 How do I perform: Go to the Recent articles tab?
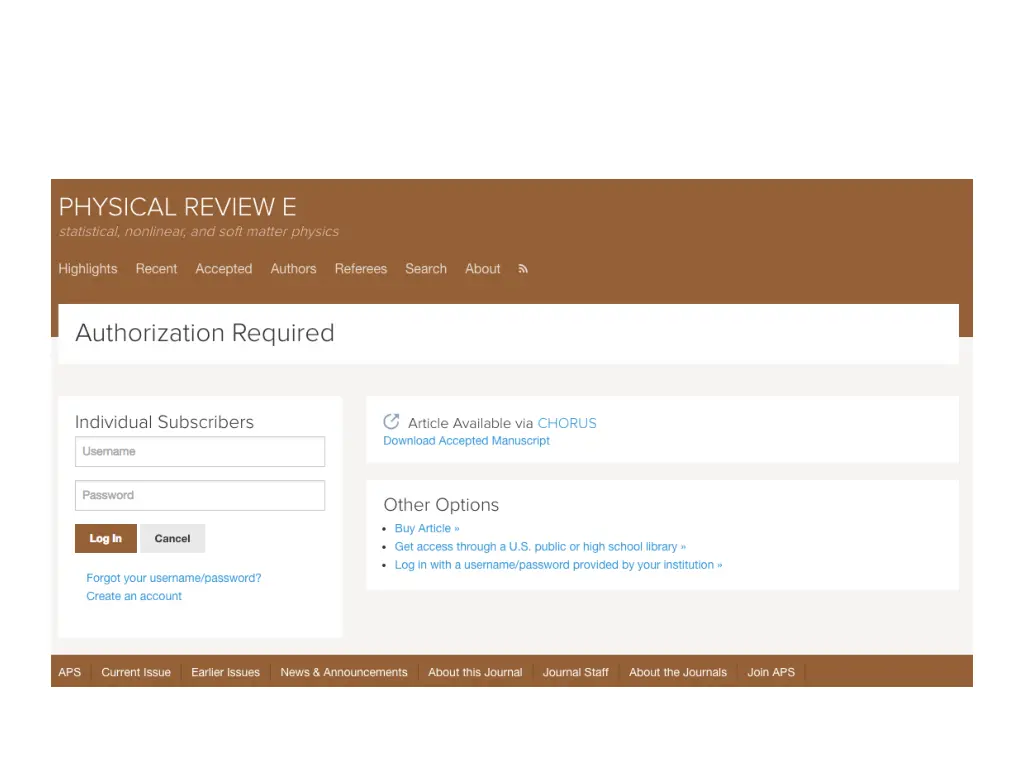point(156,269)
